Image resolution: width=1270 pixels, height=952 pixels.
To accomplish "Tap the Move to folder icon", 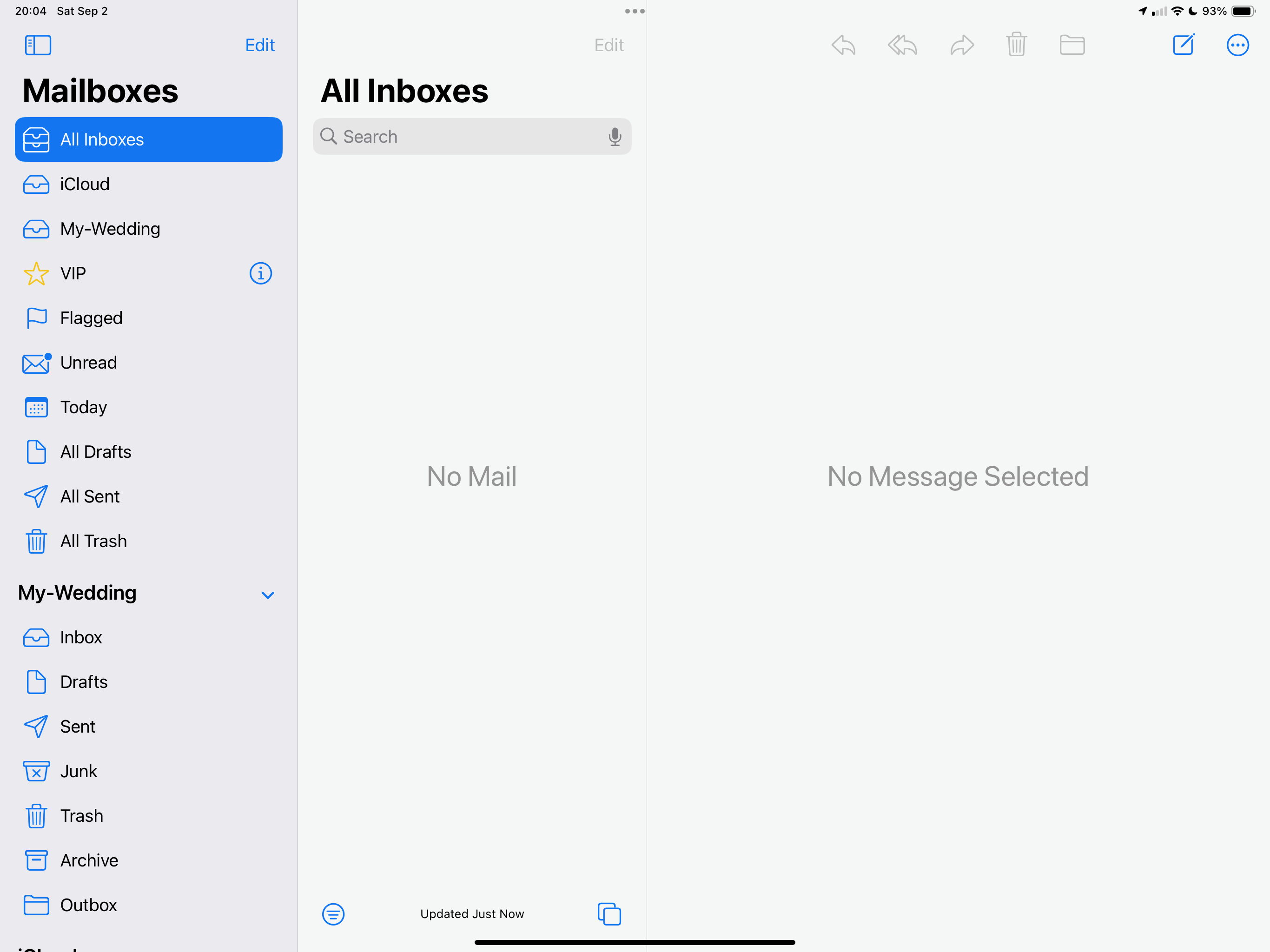I will 1072,45.
